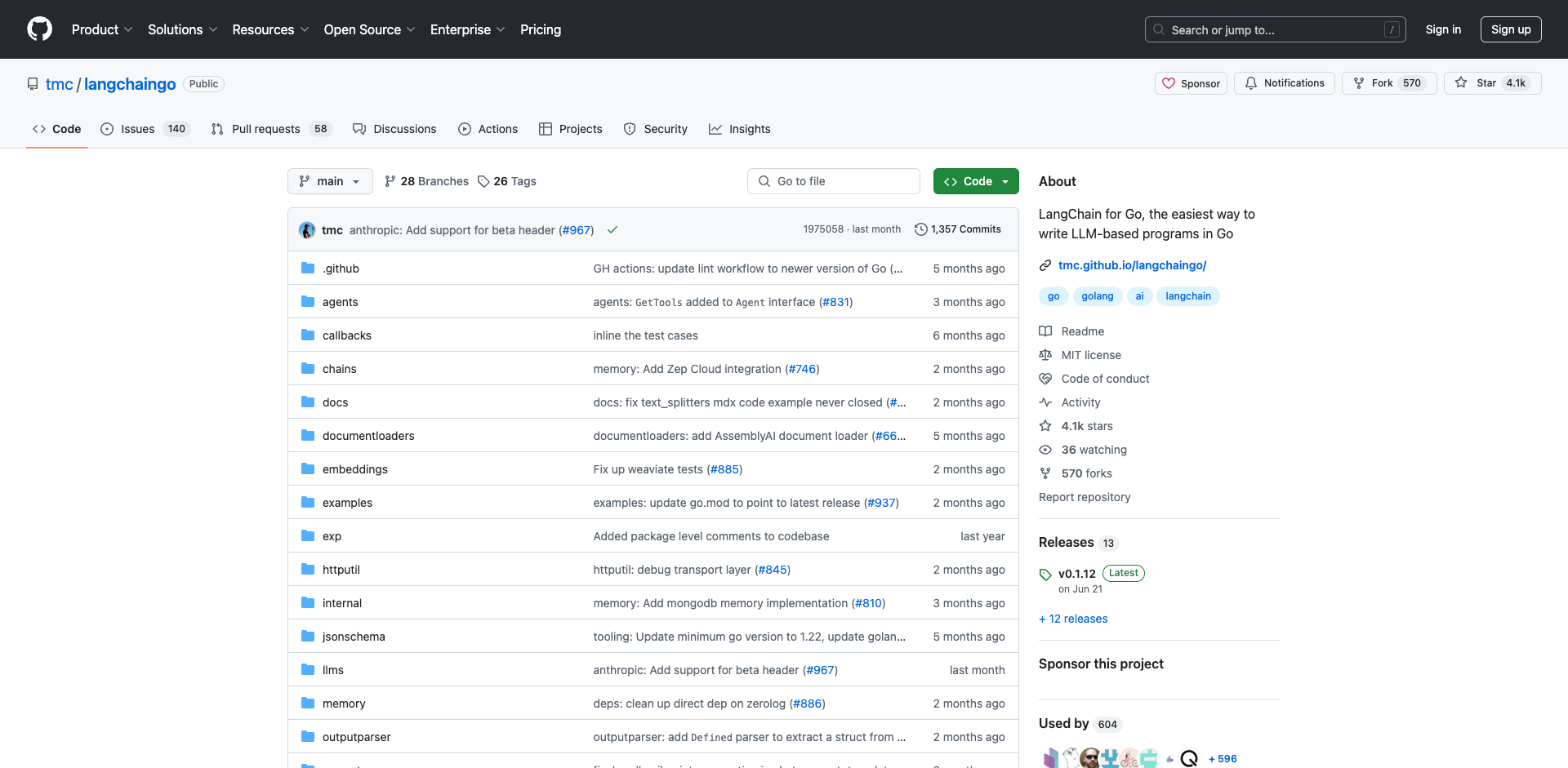The width and height of the screenshot is (1568, 768).
Task: Open the Projects tab
Action: click(x=571, y=129)
